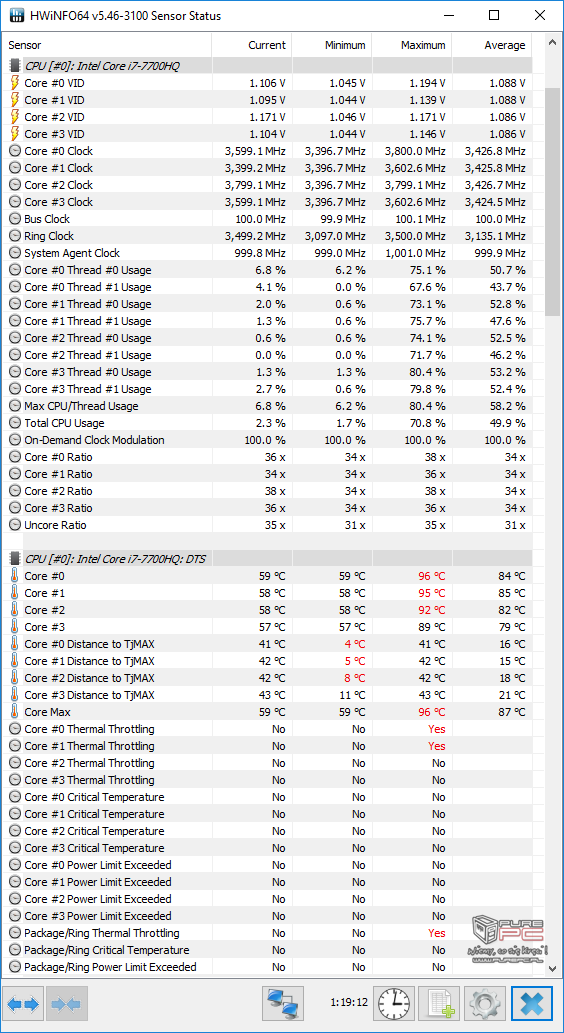Viewport: 564px width, 1033px height.
Task: Click the clock reset timer icon
Action: point(395,1004)
